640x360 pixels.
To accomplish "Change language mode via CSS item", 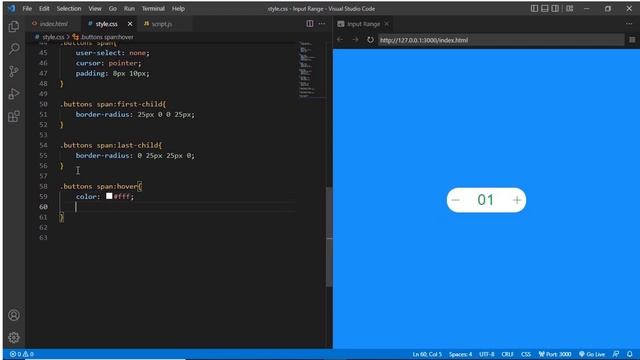I will point(526,354).
